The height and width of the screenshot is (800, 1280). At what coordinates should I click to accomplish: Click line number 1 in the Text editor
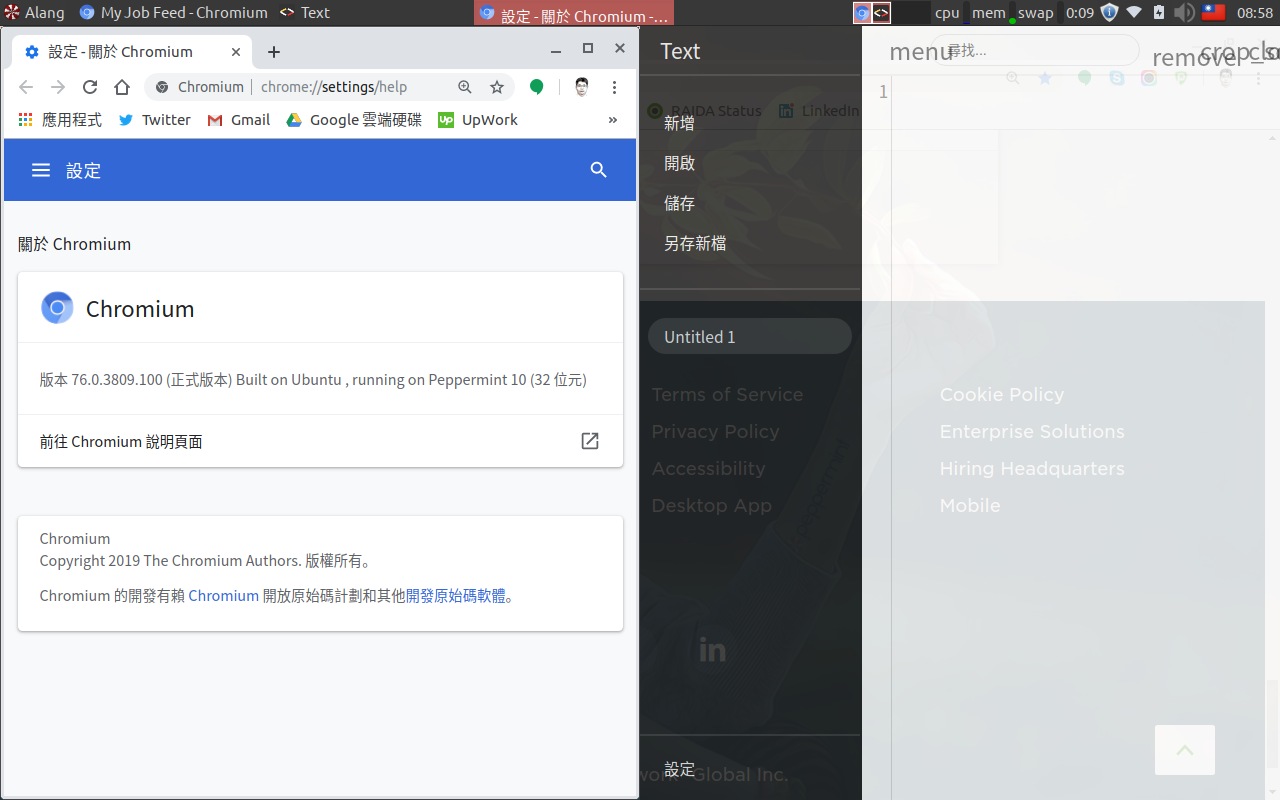[883, 93]
